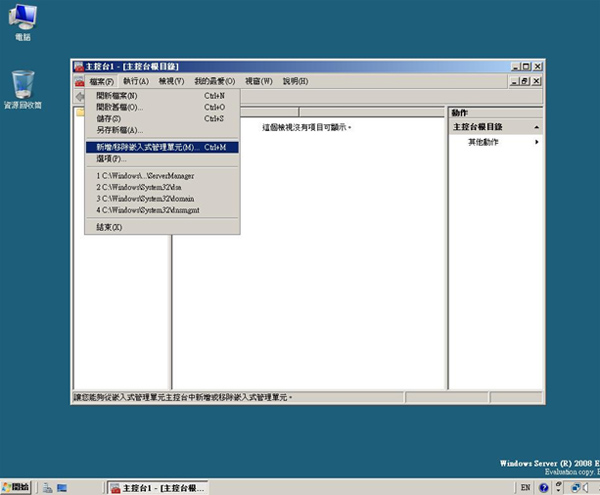Open the 電腦 desktop icon
The image size is (600, 495).
(x=22, y=20)
